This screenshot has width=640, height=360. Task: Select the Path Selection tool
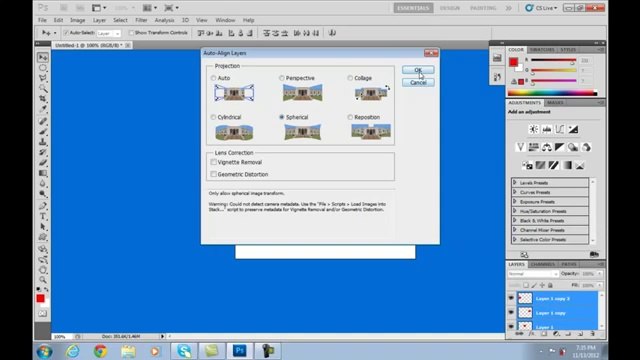pyautogui.click(x=43, y=227)
